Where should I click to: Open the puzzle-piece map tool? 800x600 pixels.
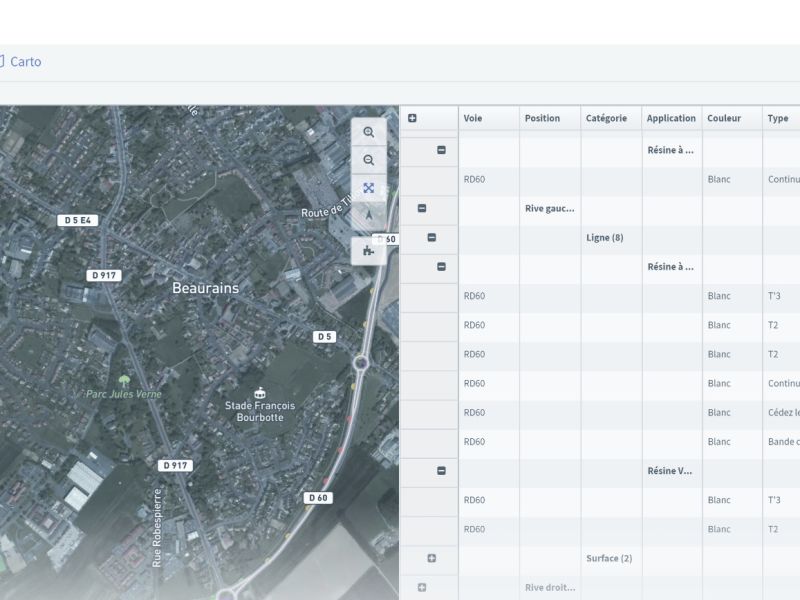pyautogui.click(x=368, y=251)
